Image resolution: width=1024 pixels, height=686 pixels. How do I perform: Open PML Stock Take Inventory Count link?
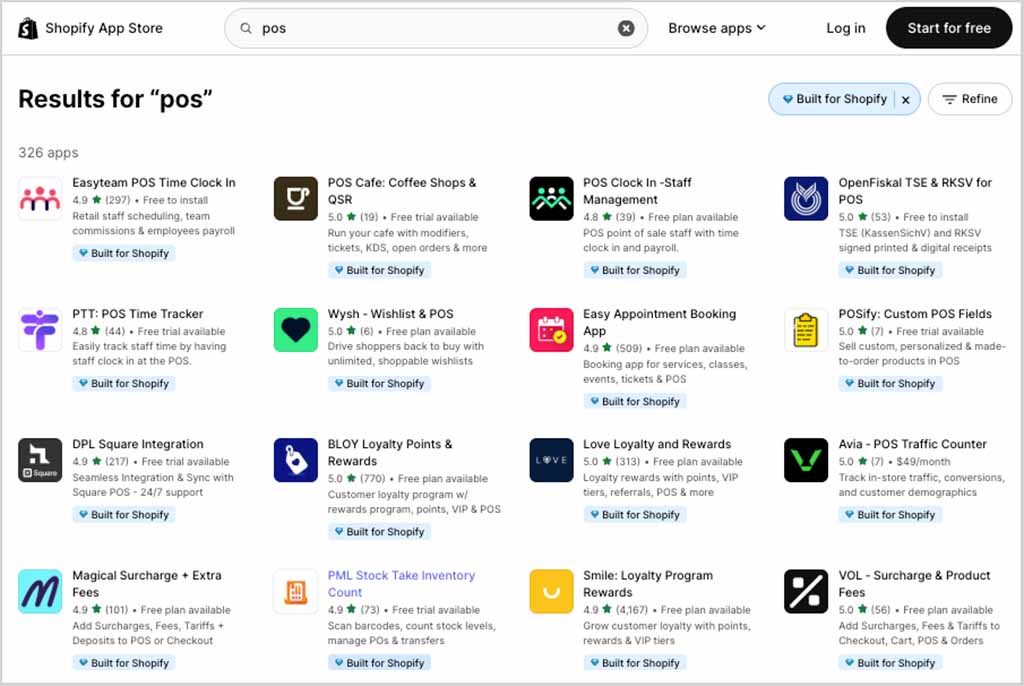[401, 583]
